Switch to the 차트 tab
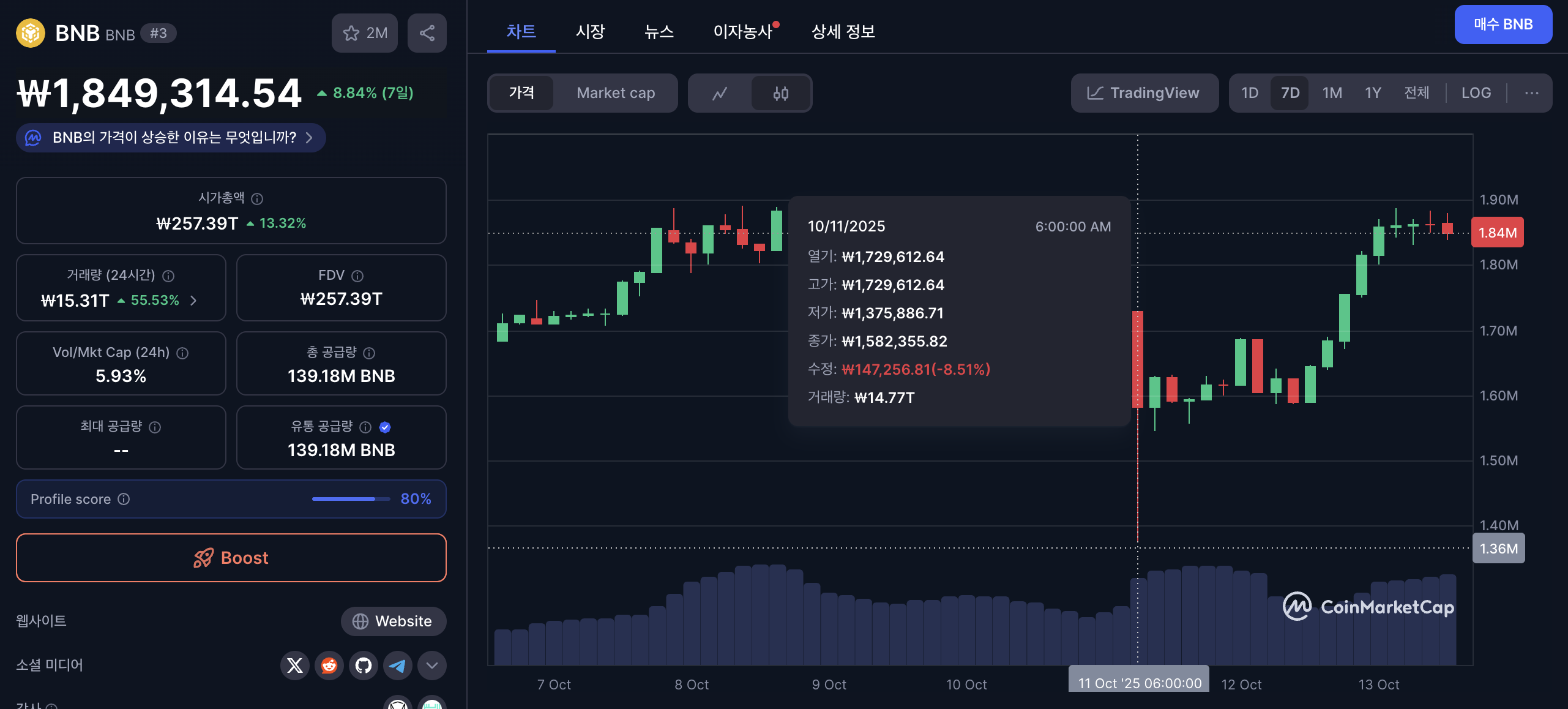 pyautogui.click(x=521, y=31)
